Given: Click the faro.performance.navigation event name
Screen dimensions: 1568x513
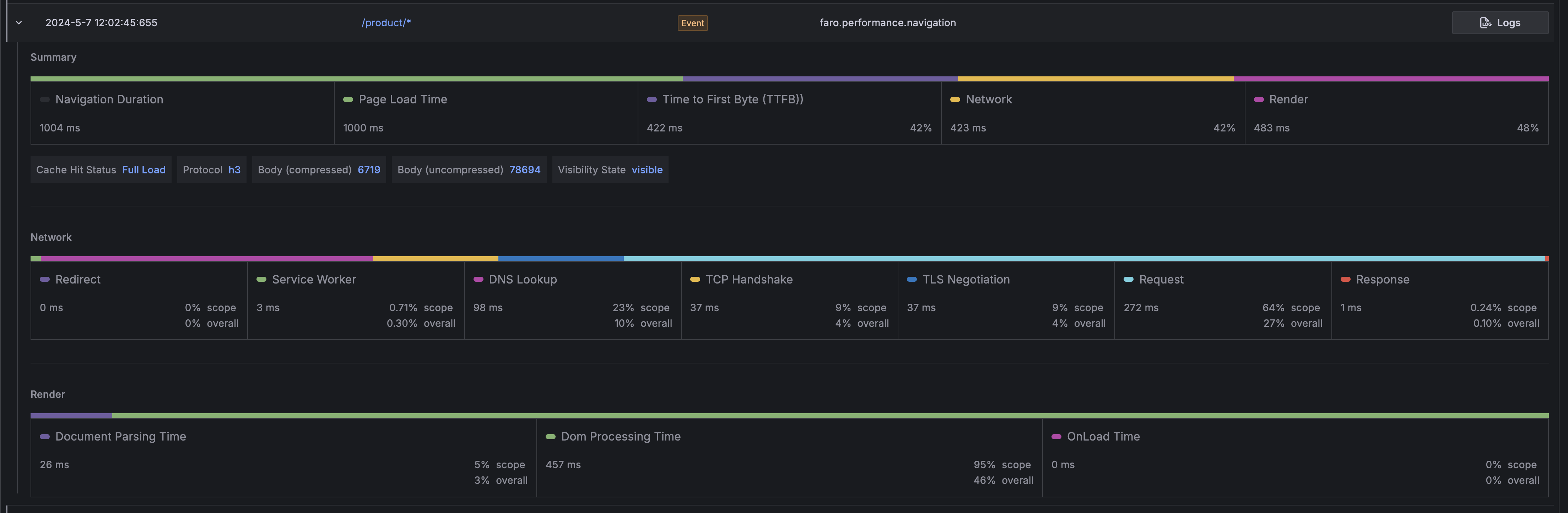Looking at the screenshot, I should pyautogui.click(x=887, y=22).
